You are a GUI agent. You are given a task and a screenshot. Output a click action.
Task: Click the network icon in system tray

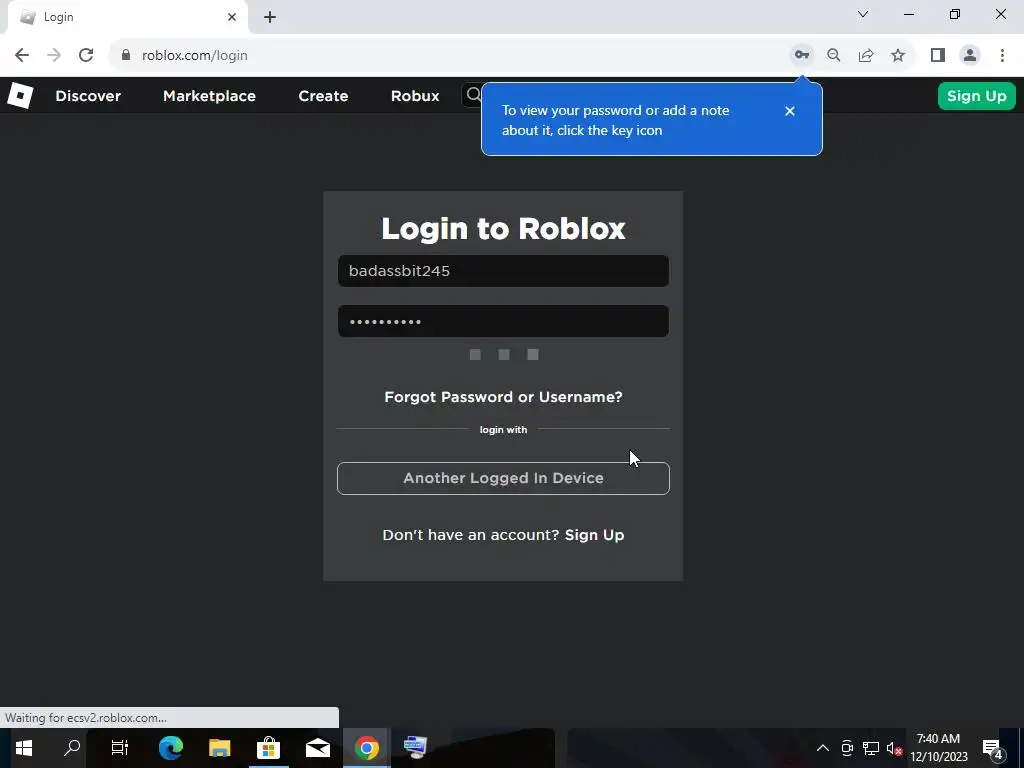[x=871, y=748]
